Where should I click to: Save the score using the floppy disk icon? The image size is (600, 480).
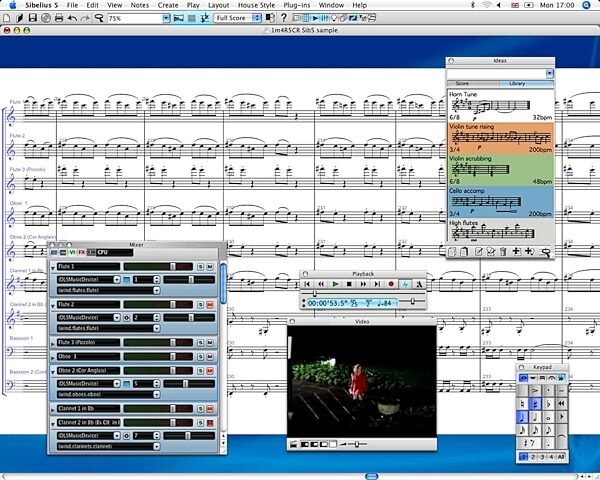tap(33, 18)
